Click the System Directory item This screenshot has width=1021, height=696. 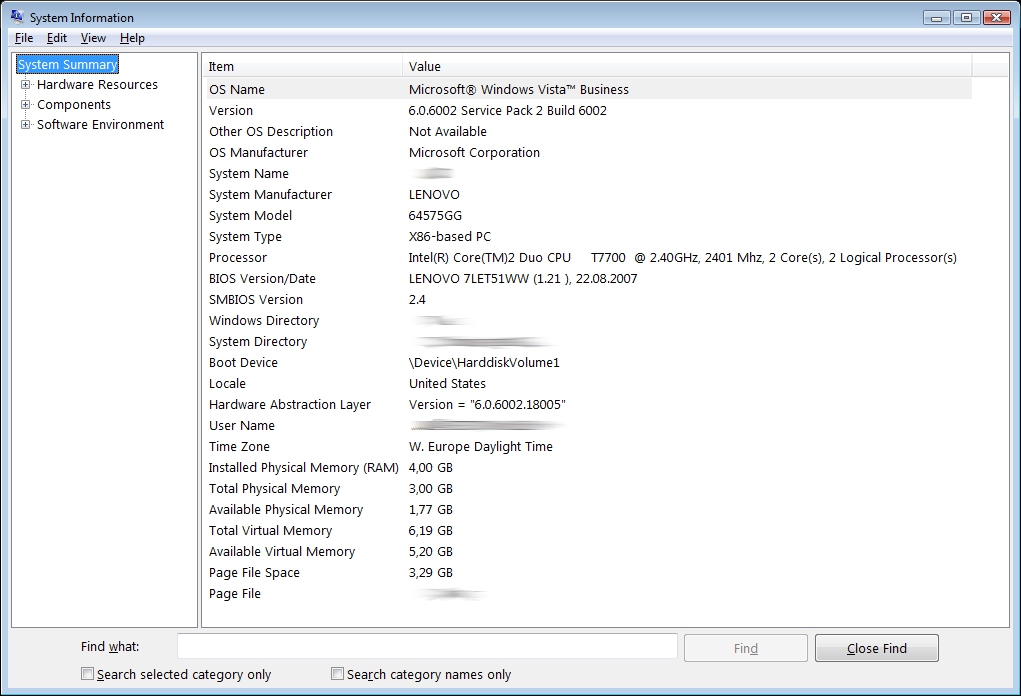click(x=258, y=342)
